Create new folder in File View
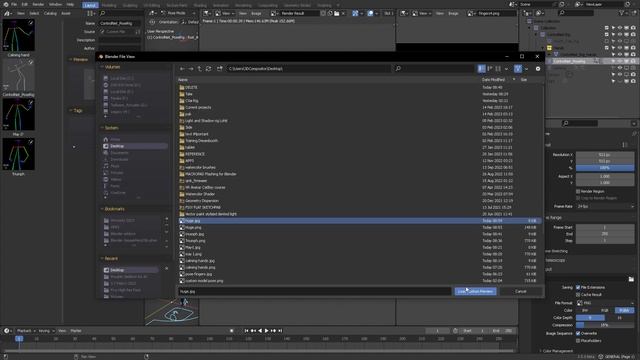The width and height of the screenshot is (640, 360). coord(220,69)
